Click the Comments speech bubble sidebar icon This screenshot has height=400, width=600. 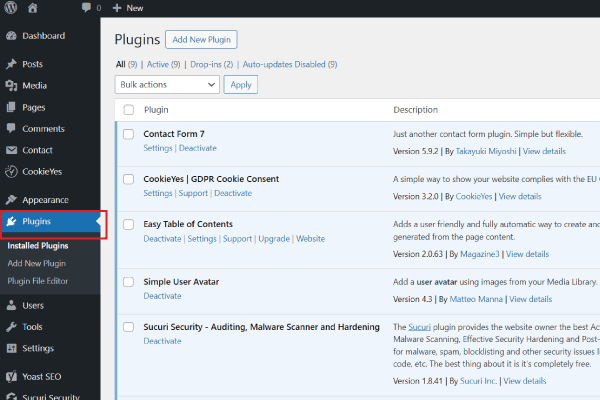(x=11, y=129)
